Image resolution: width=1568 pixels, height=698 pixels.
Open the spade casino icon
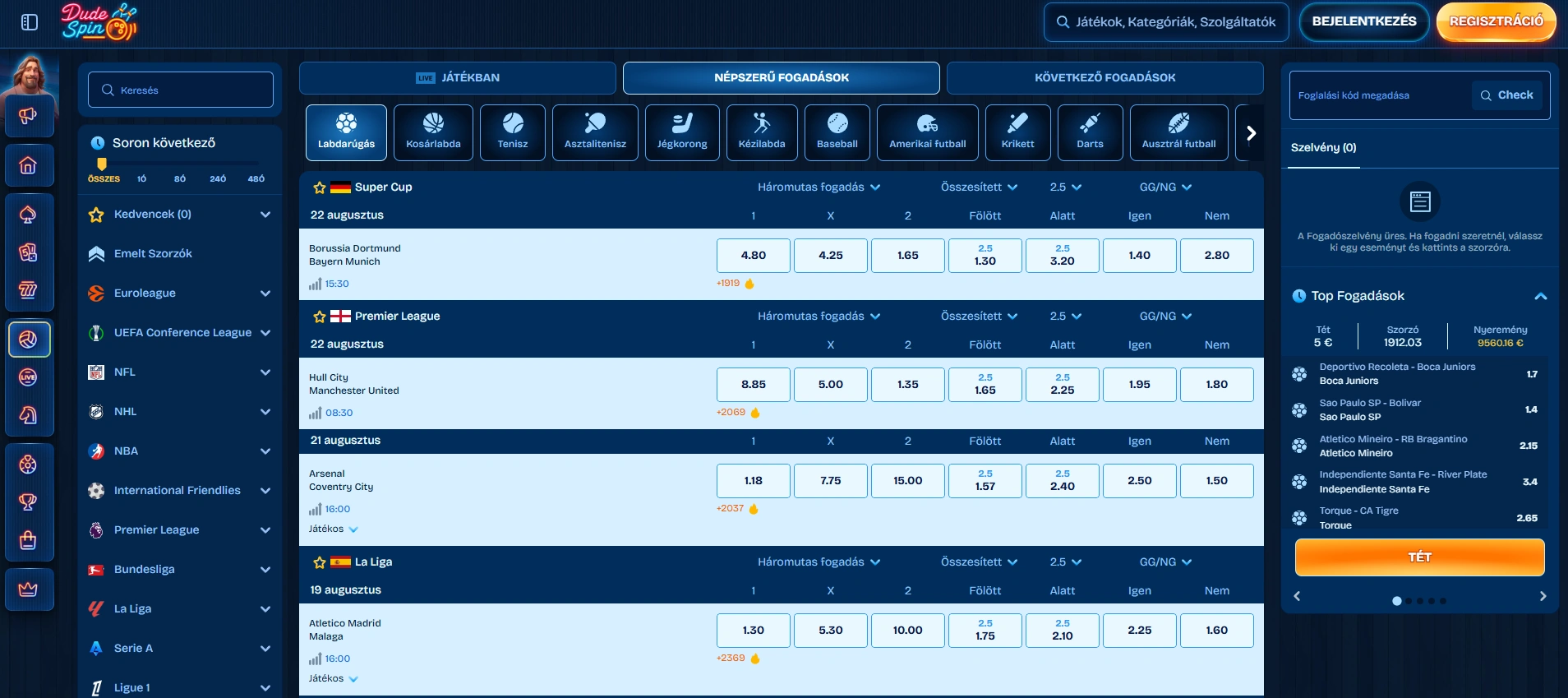point(28,215)
